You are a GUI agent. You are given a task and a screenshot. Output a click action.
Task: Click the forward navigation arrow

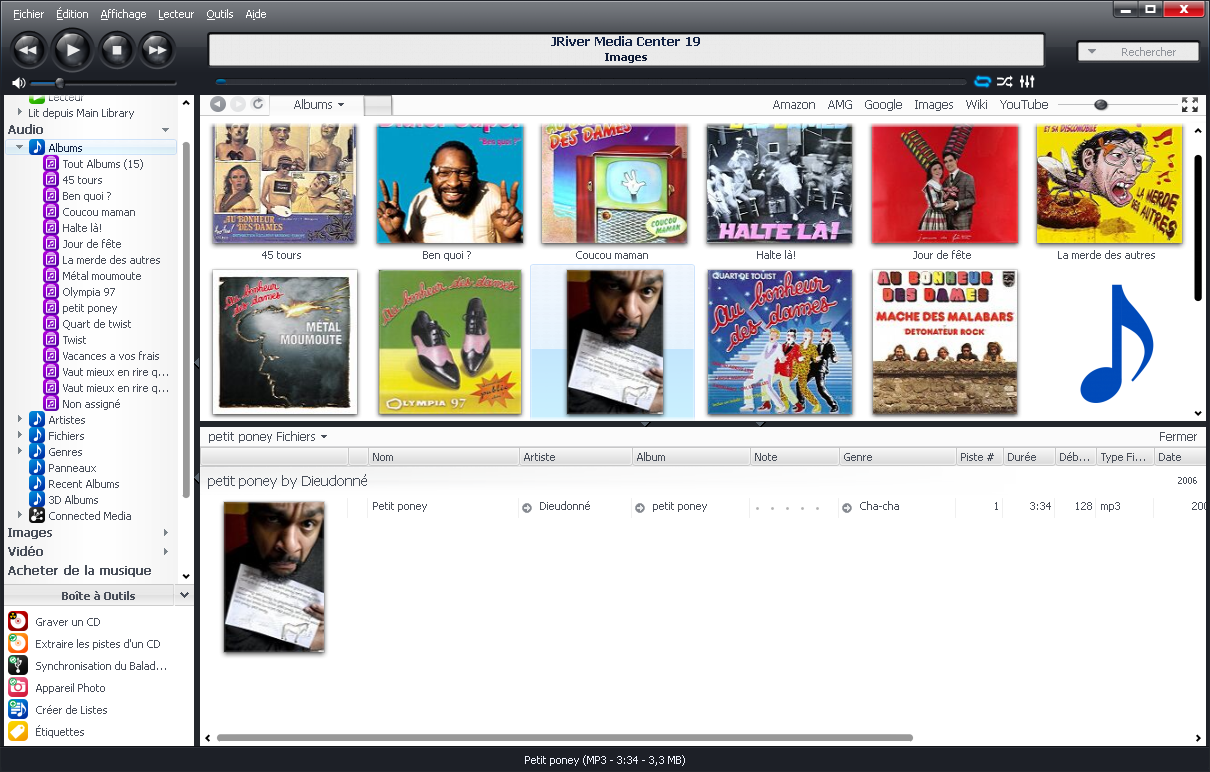pos(238,104)
